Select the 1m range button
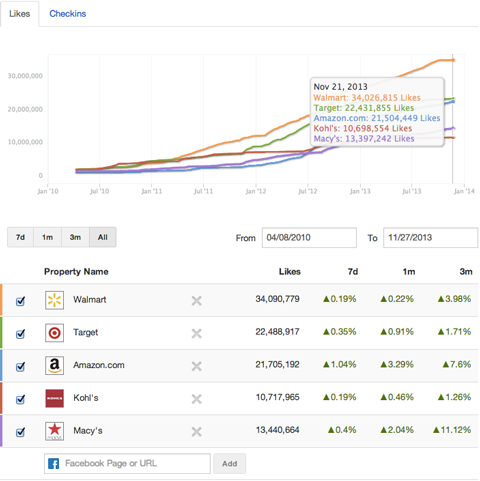Viewport: 480px width, 481px height. pos(47,237)
